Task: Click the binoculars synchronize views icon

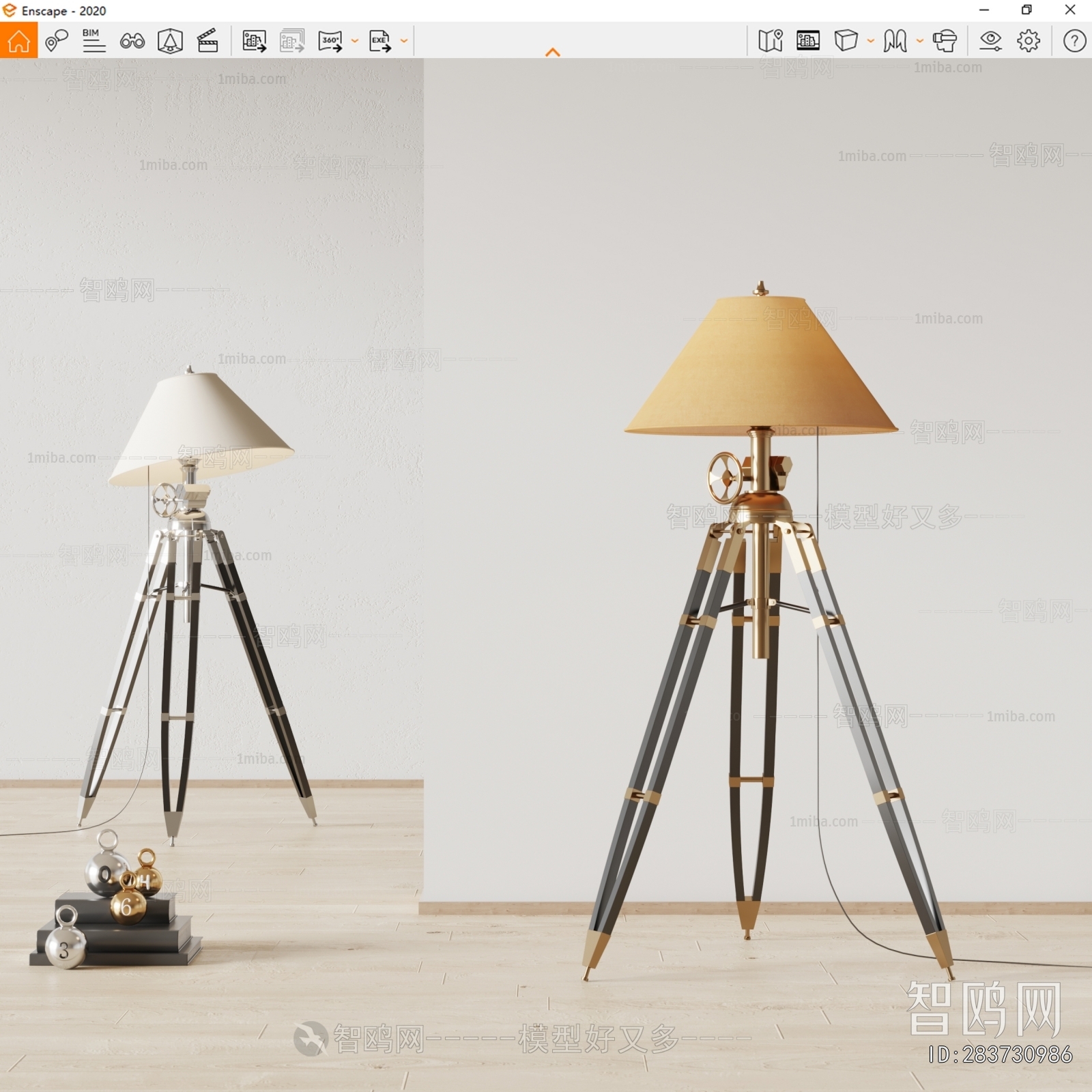Action: [132, 41]
